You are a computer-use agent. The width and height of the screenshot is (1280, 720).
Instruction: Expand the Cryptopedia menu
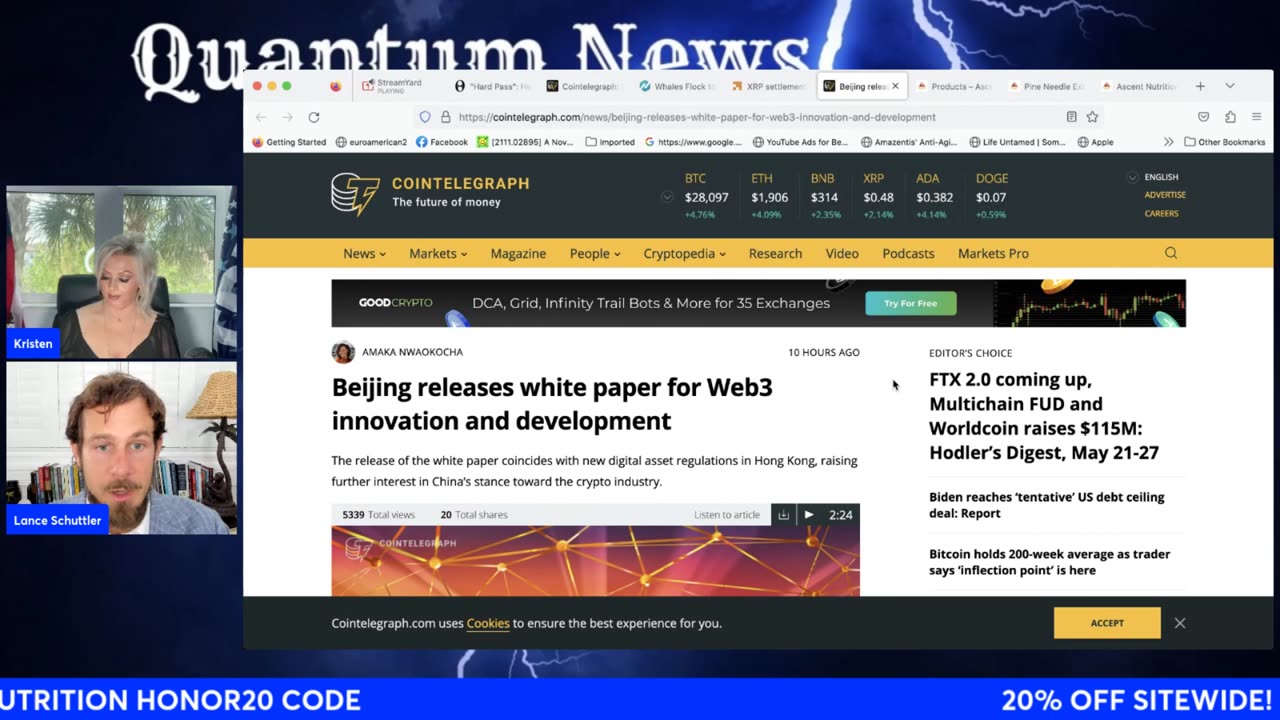tap(685, 253)
